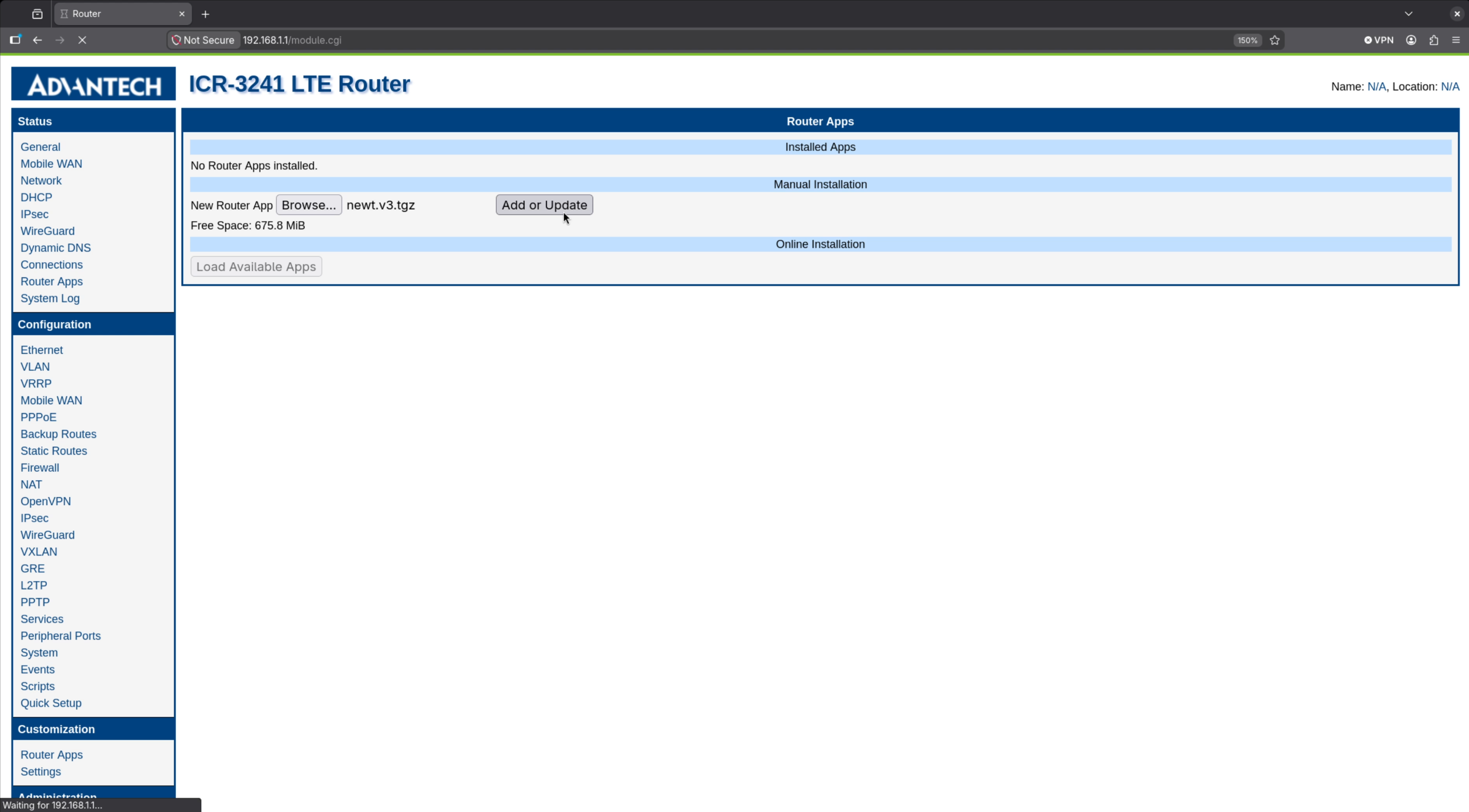
Task: Open Quick Setup
Action: point(51,703)
